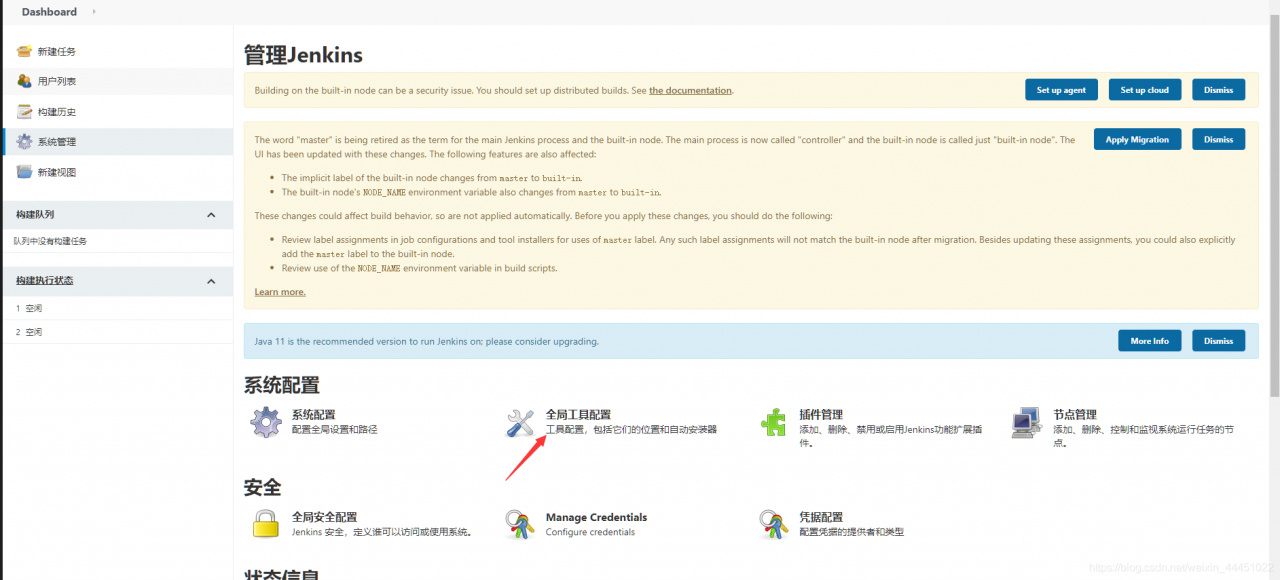Open the 节点管理 link
Viewport: 1280px width, 580px height.
click(x=1075, y=414)
